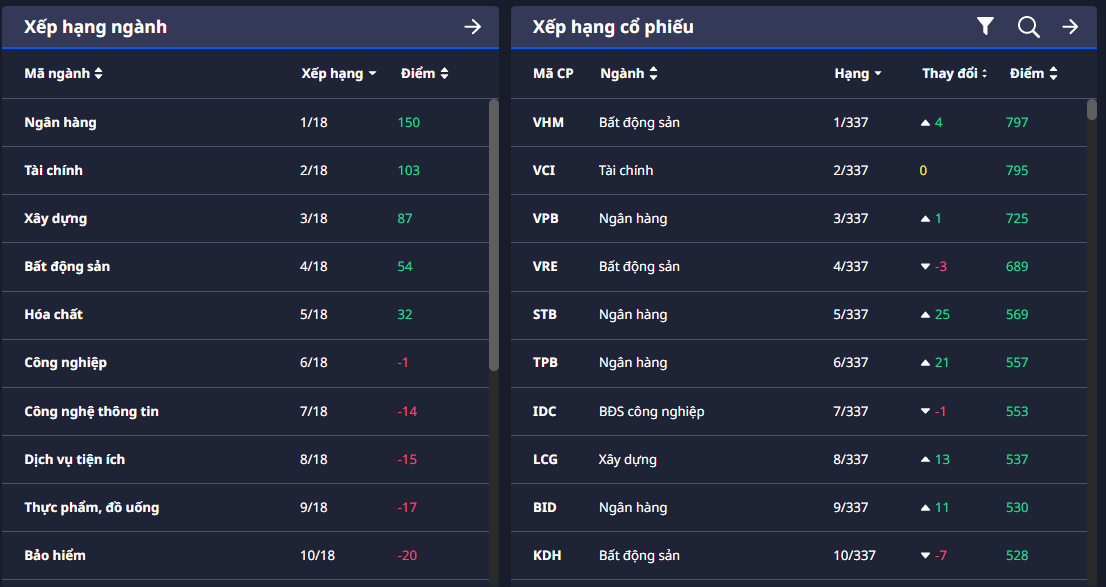
Task: Open industry ranking panel arrow
Action: point(473,27)
